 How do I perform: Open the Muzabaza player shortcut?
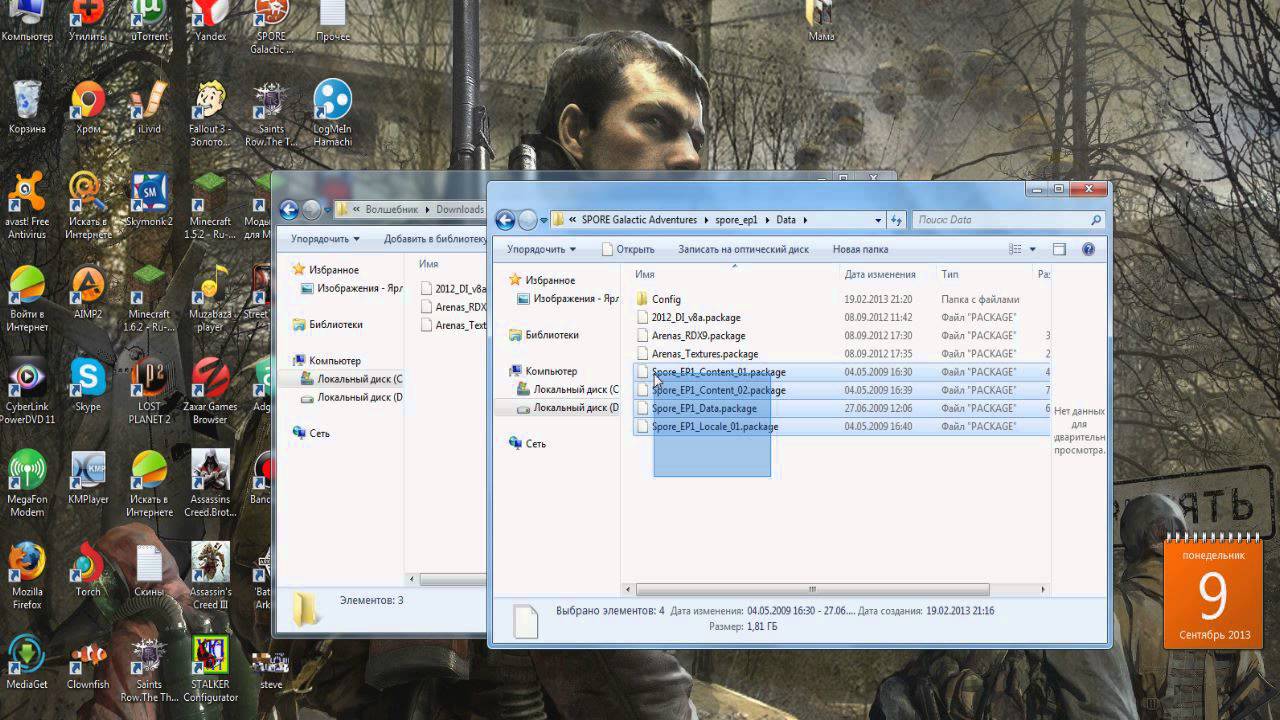point(210,297)
